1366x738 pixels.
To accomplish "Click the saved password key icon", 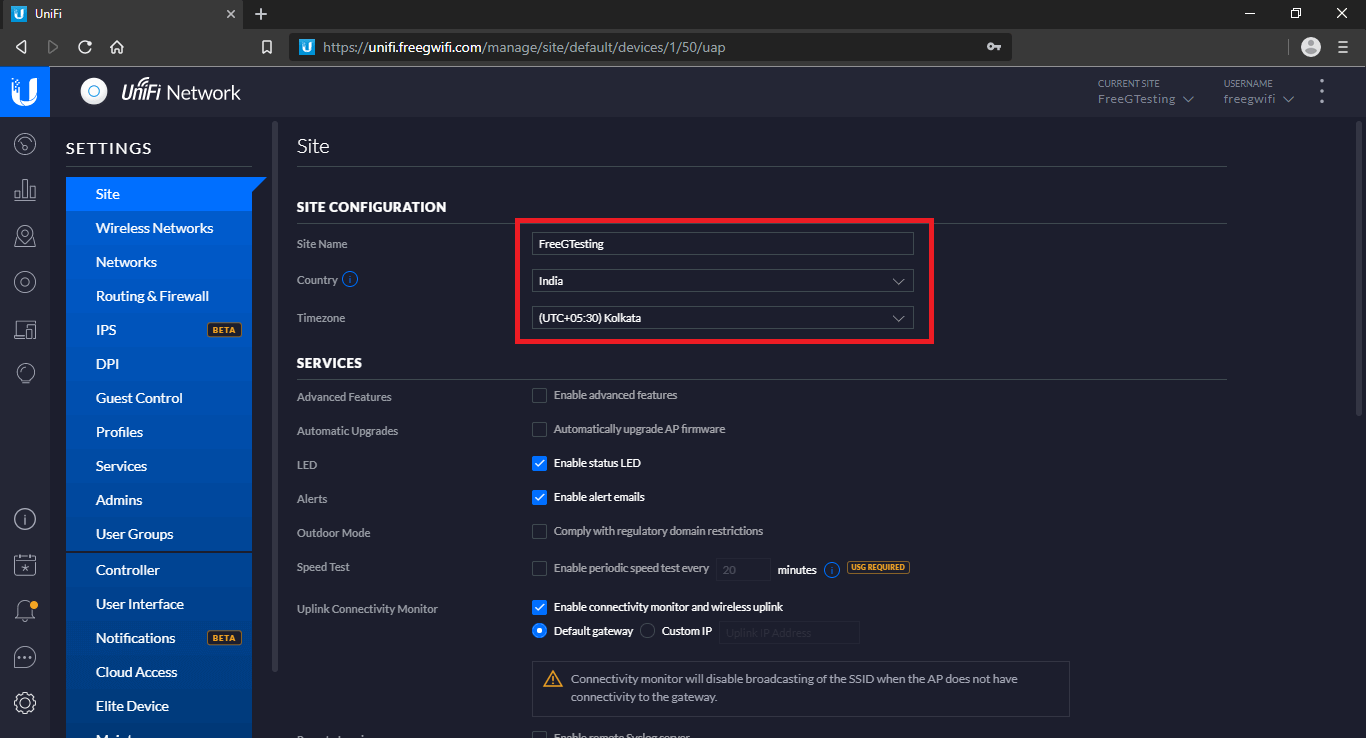I will pyautogui.click(x=993, y=47).
